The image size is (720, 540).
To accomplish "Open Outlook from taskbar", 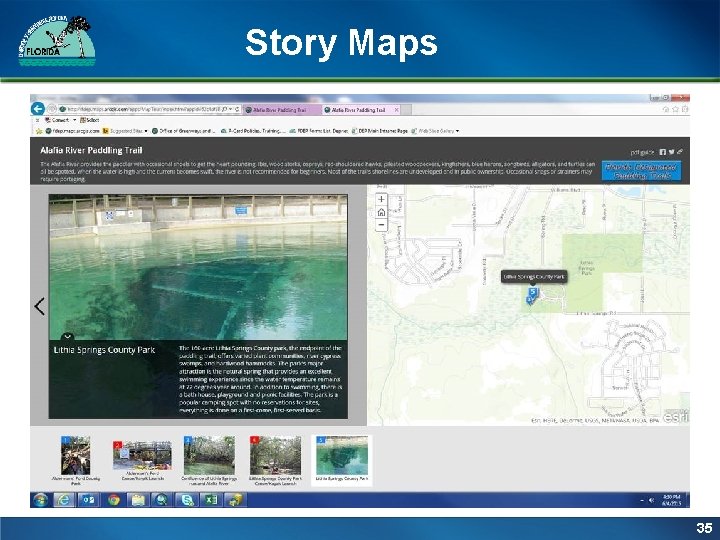I will pos(89,500).
